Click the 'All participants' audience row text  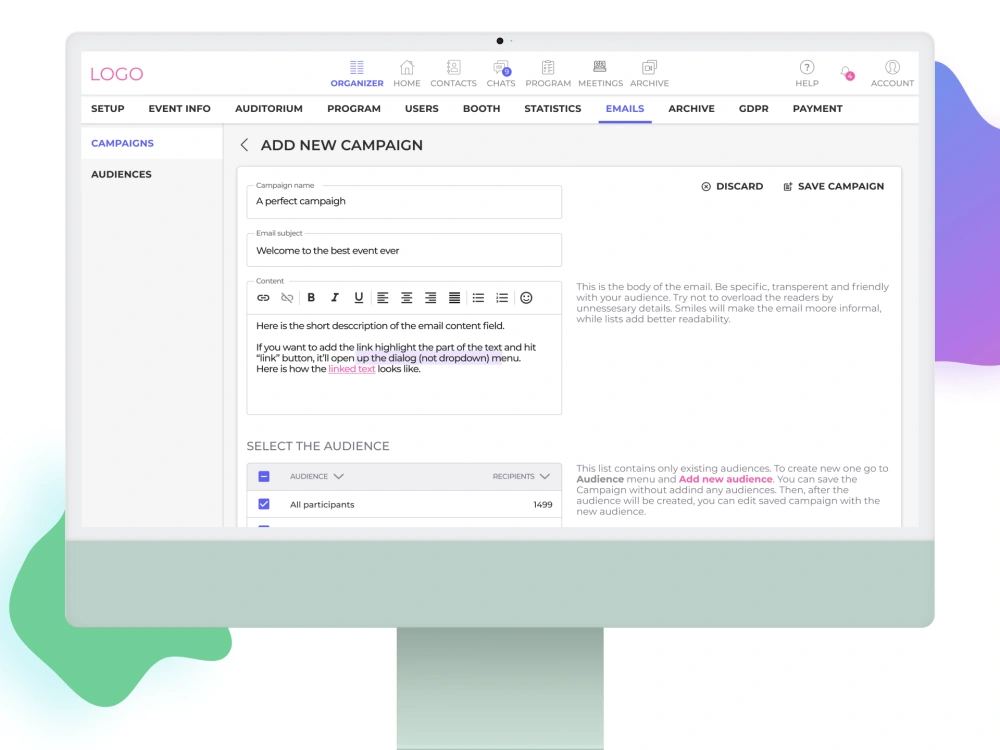(x=322, y=504)
